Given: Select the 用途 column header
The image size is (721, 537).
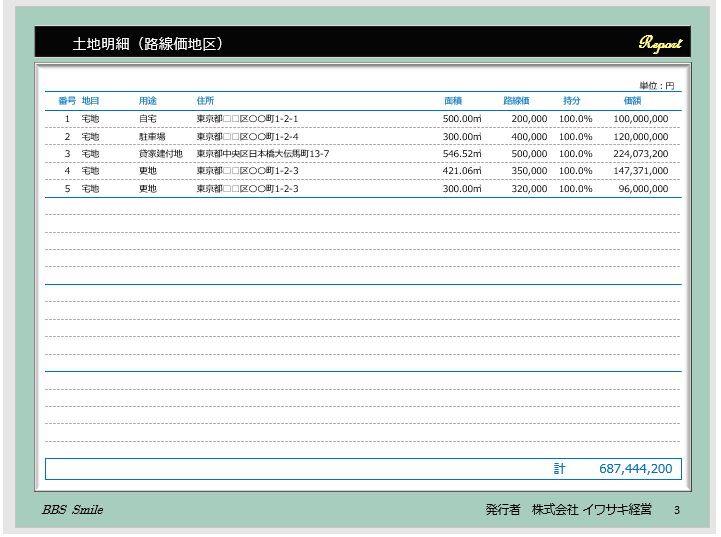Looking at the screenshot, I should (148, 101).
